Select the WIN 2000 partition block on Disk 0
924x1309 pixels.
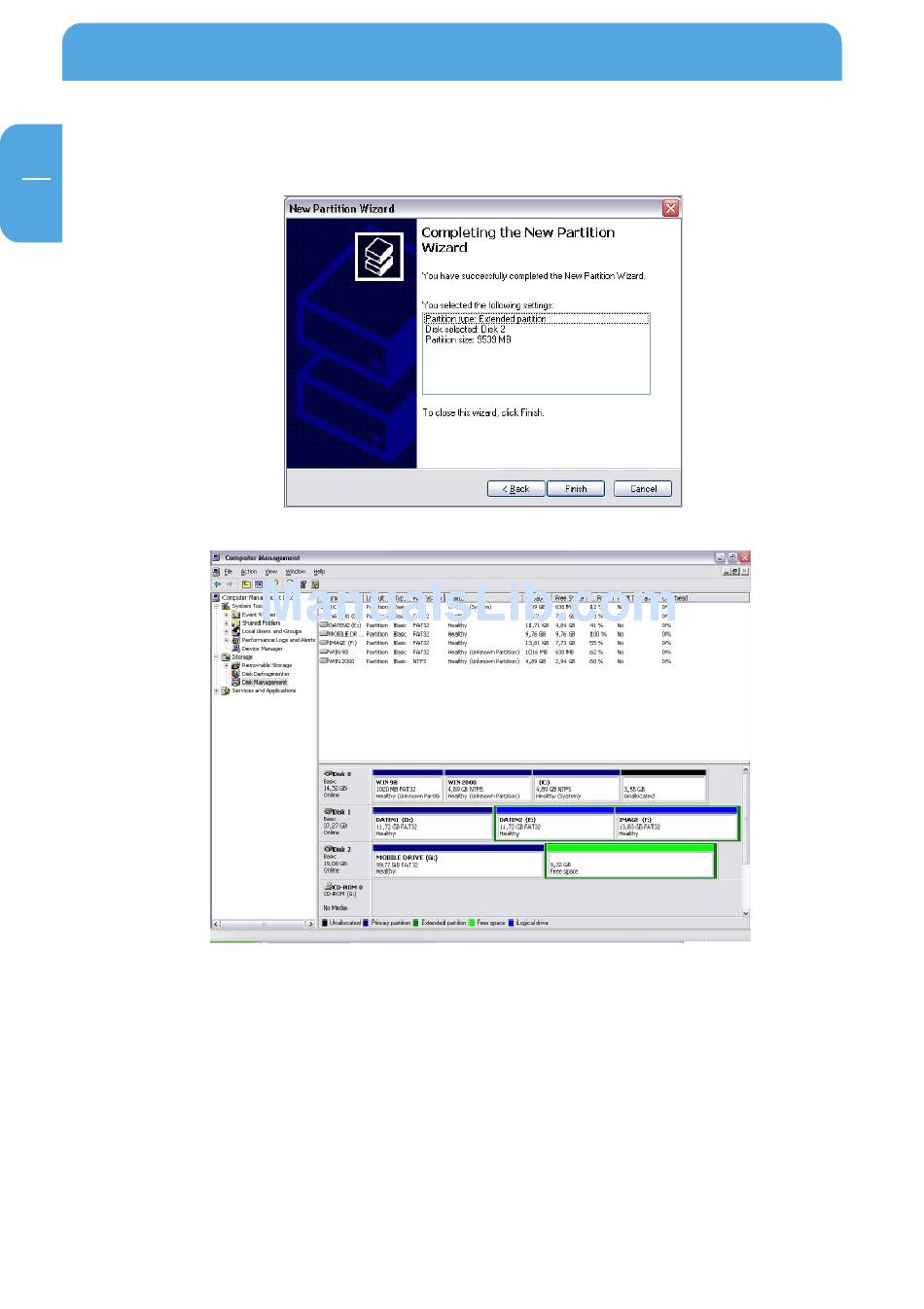(x=488, y=786)
